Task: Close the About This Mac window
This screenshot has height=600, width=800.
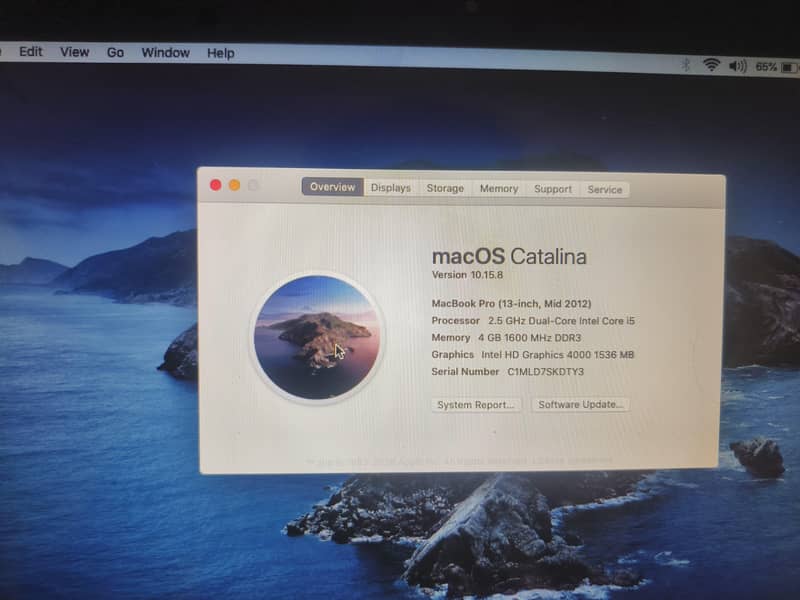Action: pos(215,185)
